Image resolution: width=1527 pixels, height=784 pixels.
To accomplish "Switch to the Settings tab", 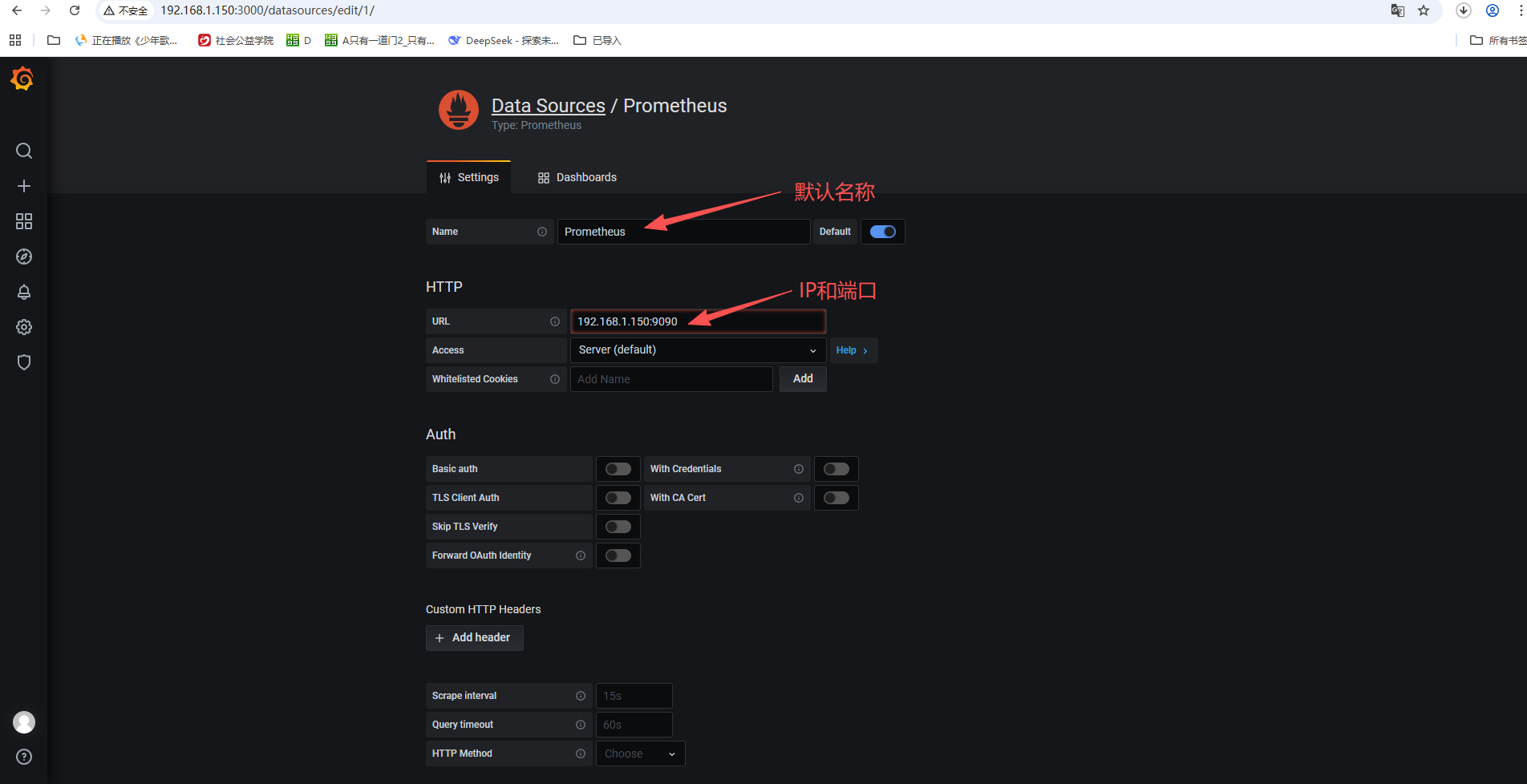I will tap(469, 177).
